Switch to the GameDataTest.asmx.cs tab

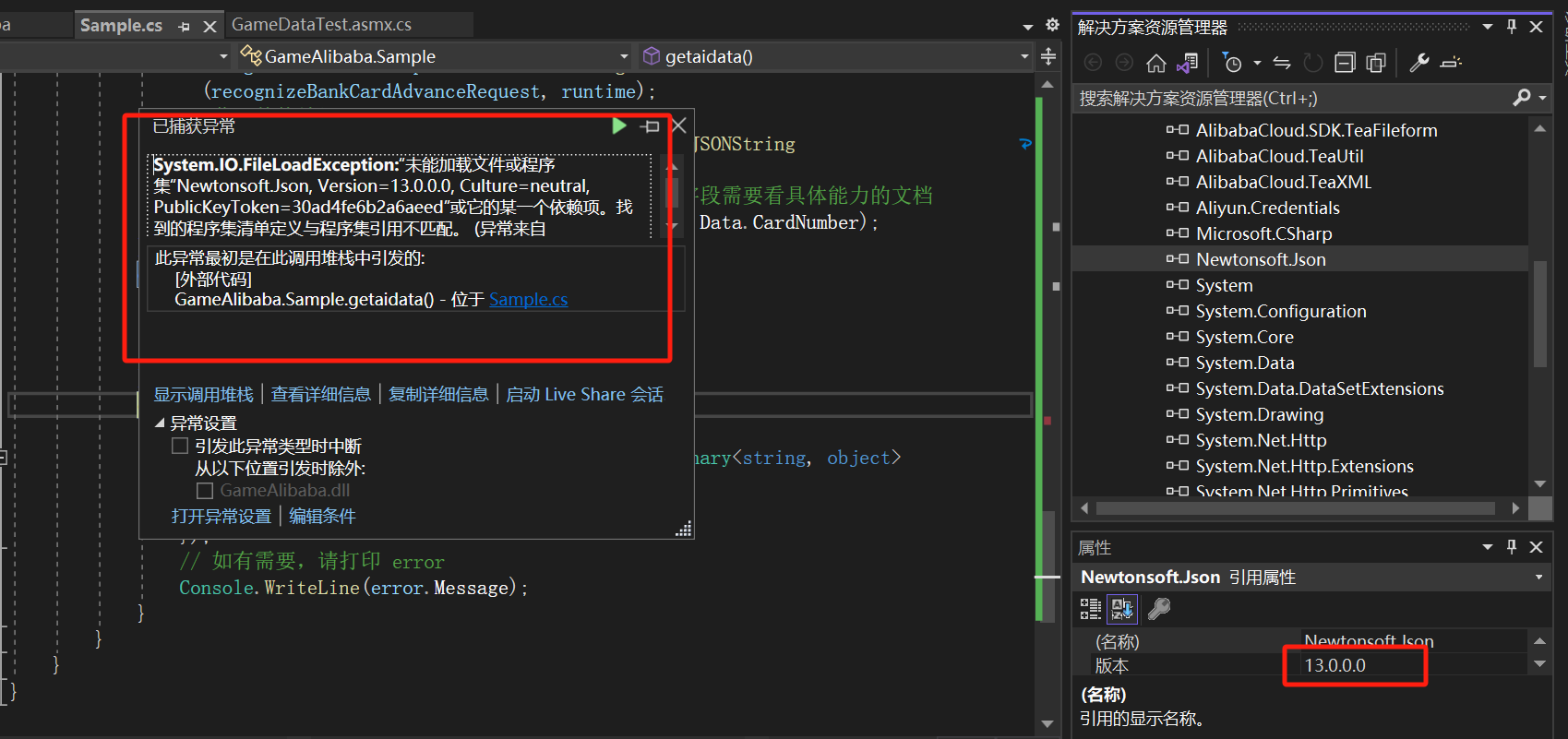click(321, 24)
